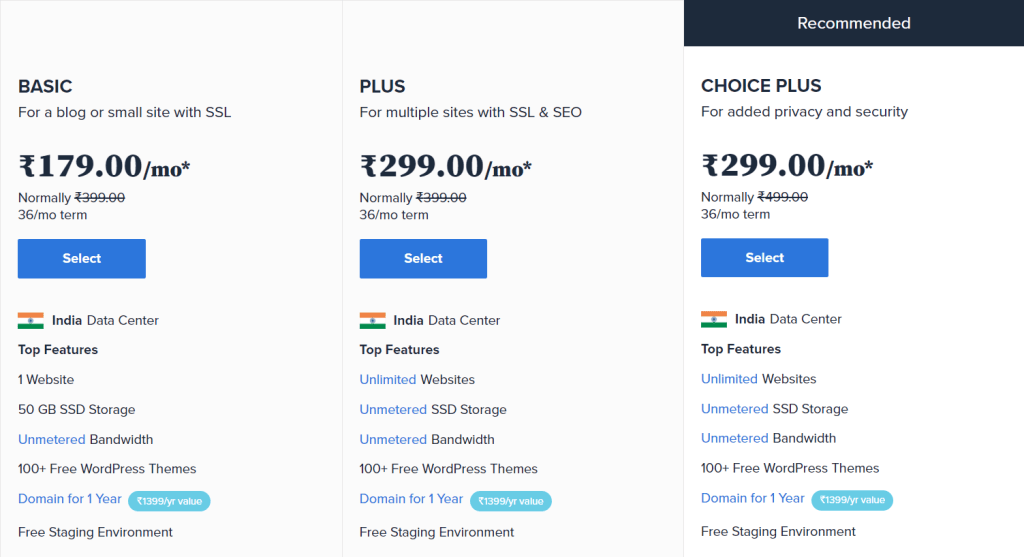This screenshot has width=1024, height=557.
Task: Click India flag icon in CHOICE PLUS plan
Action: click(x=714, y=320)
